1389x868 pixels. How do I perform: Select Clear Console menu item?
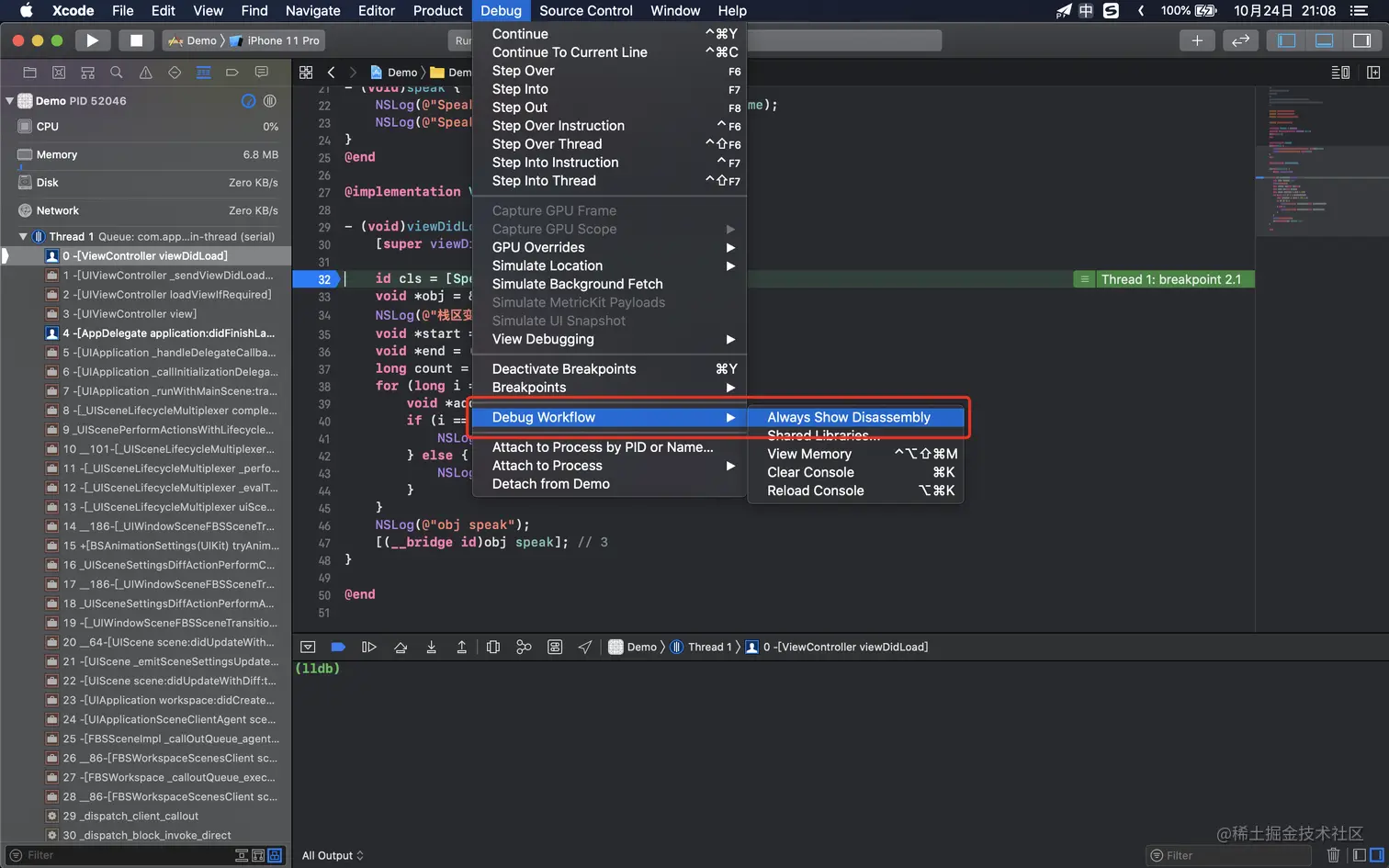click(855, 472)
